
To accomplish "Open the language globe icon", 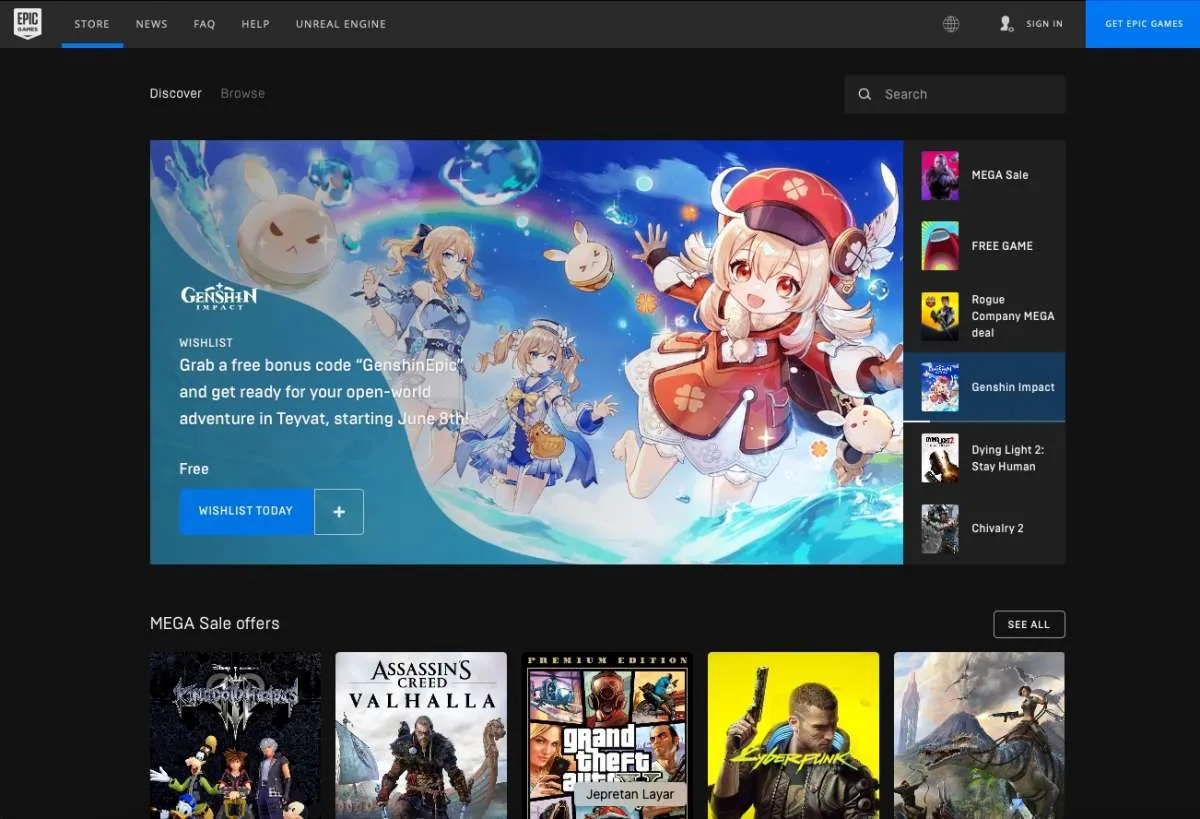I will [x=951, y=24].
